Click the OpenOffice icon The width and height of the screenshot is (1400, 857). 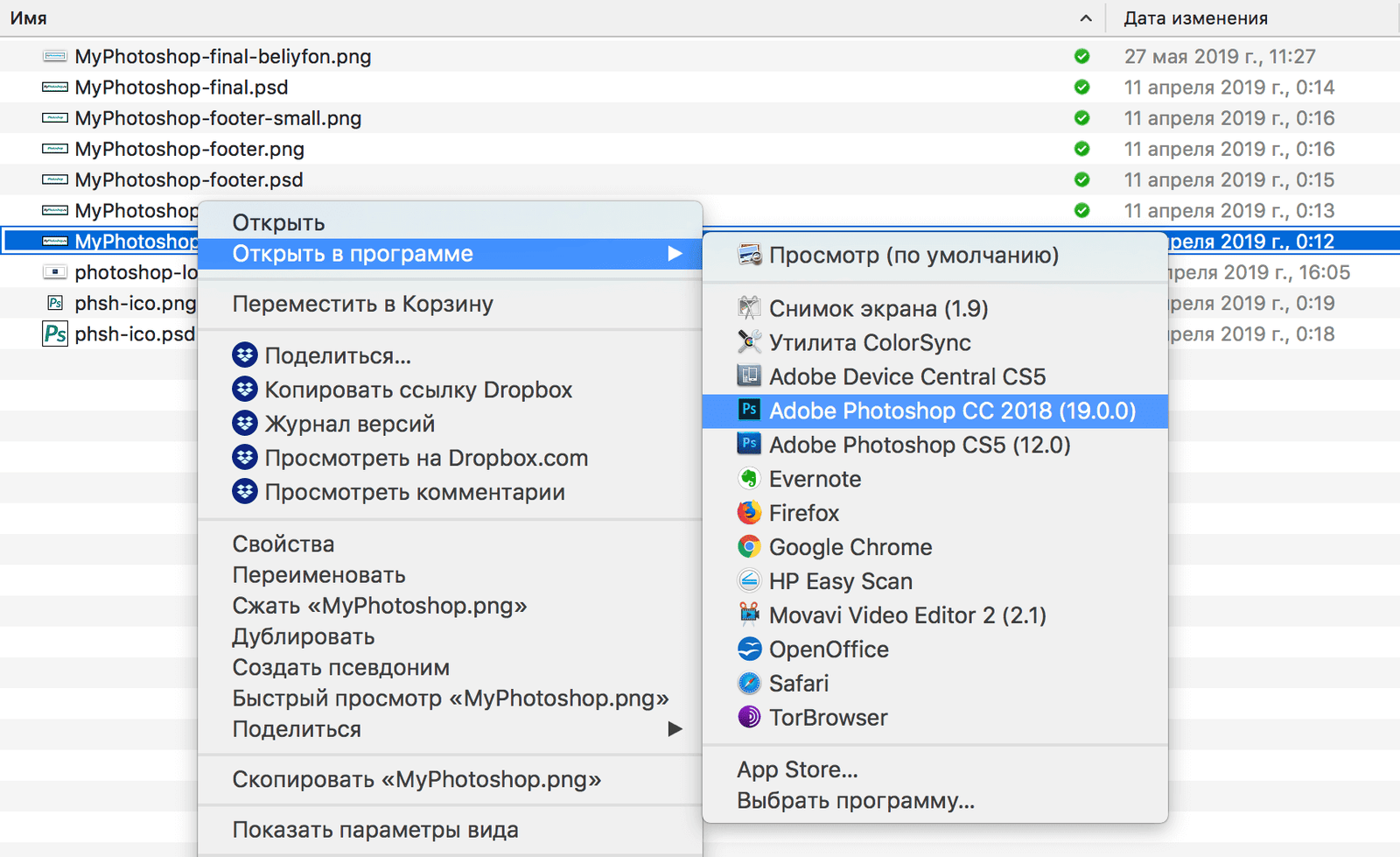(x=749, y=650)
